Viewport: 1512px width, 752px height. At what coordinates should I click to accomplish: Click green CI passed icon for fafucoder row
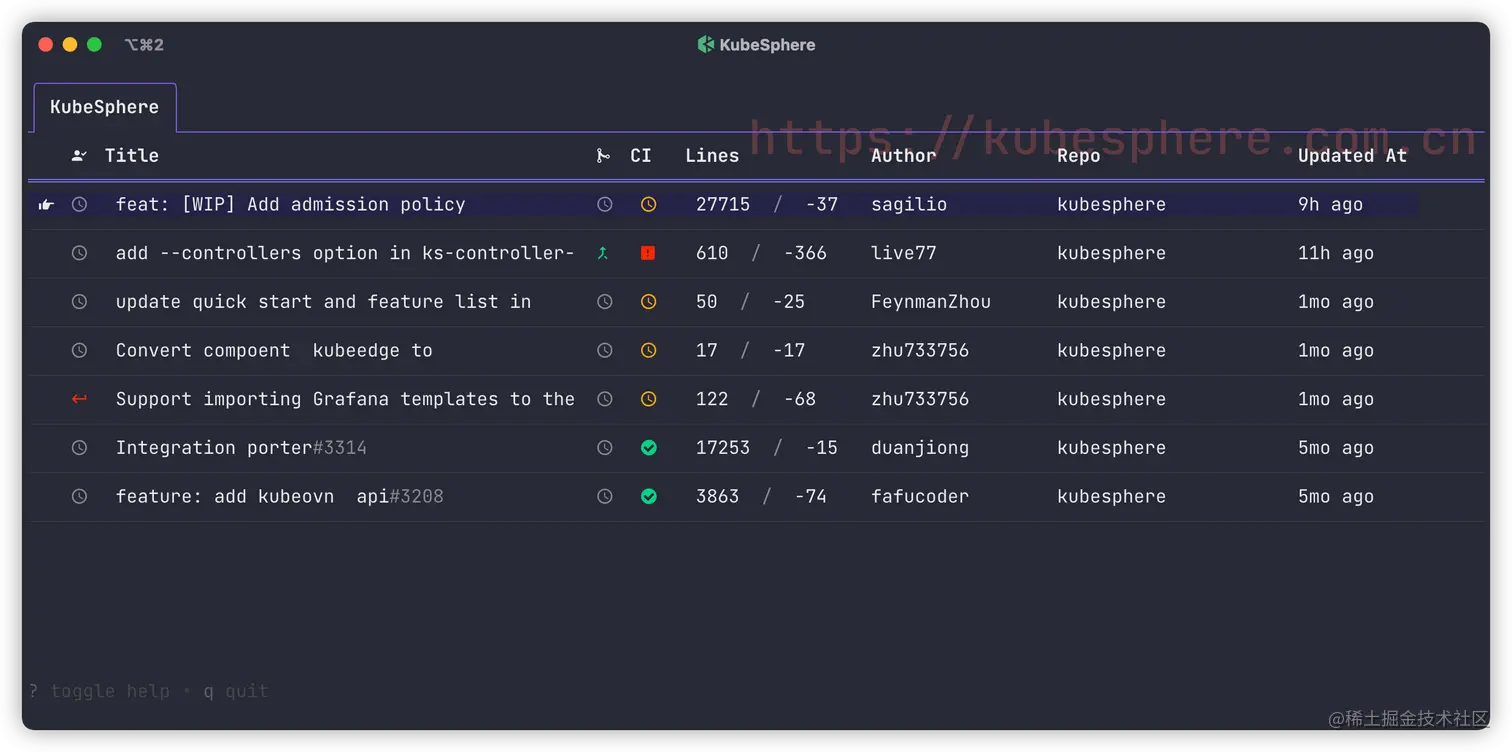(x=649, y=496)
